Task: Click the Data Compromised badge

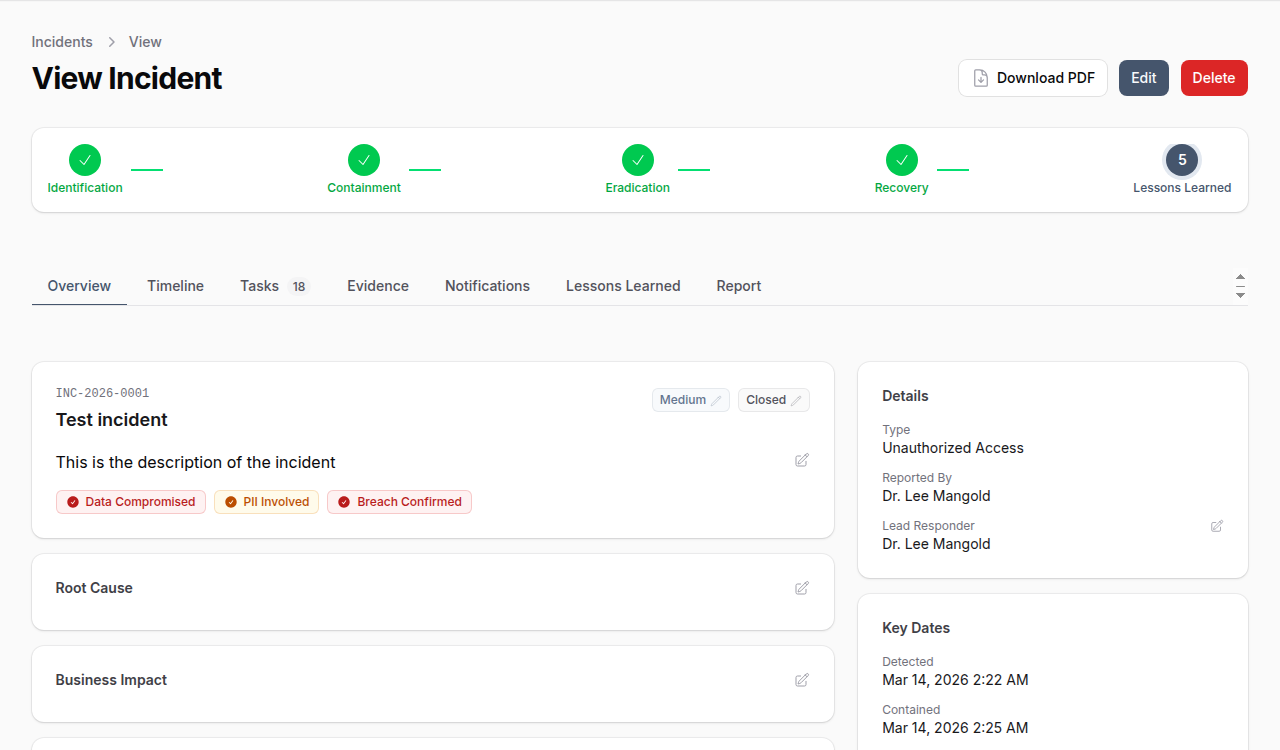Action: (131, 502)
